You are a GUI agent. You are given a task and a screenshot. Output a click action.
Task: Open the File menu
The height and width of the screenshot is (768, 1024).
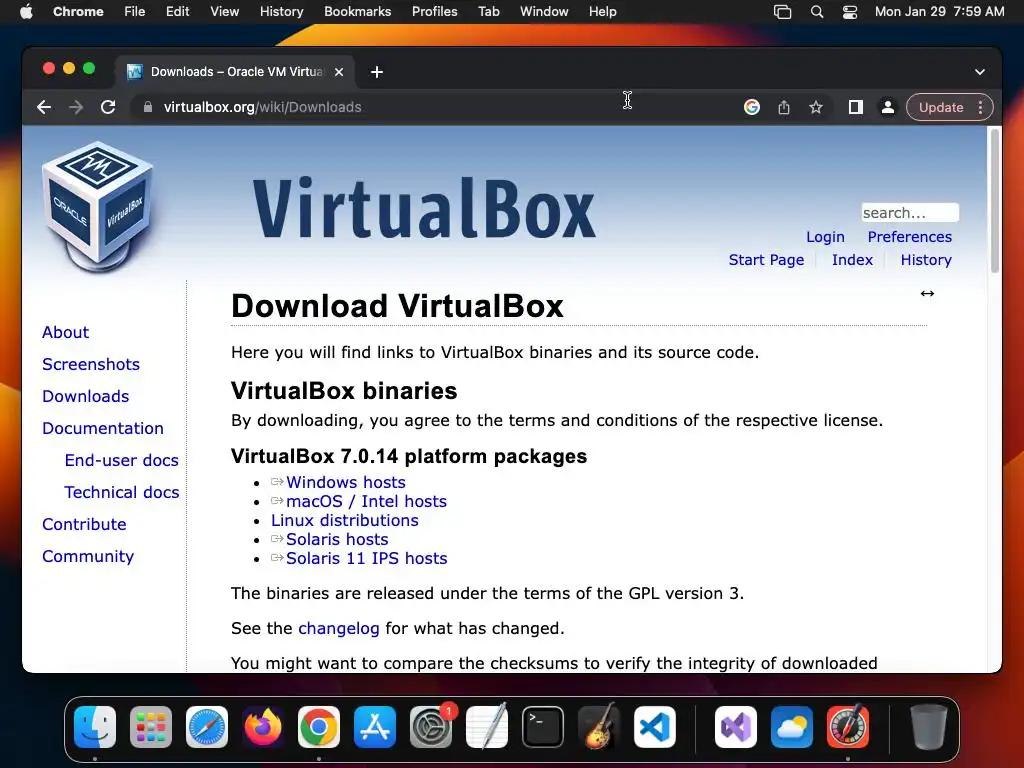point(135,11)
